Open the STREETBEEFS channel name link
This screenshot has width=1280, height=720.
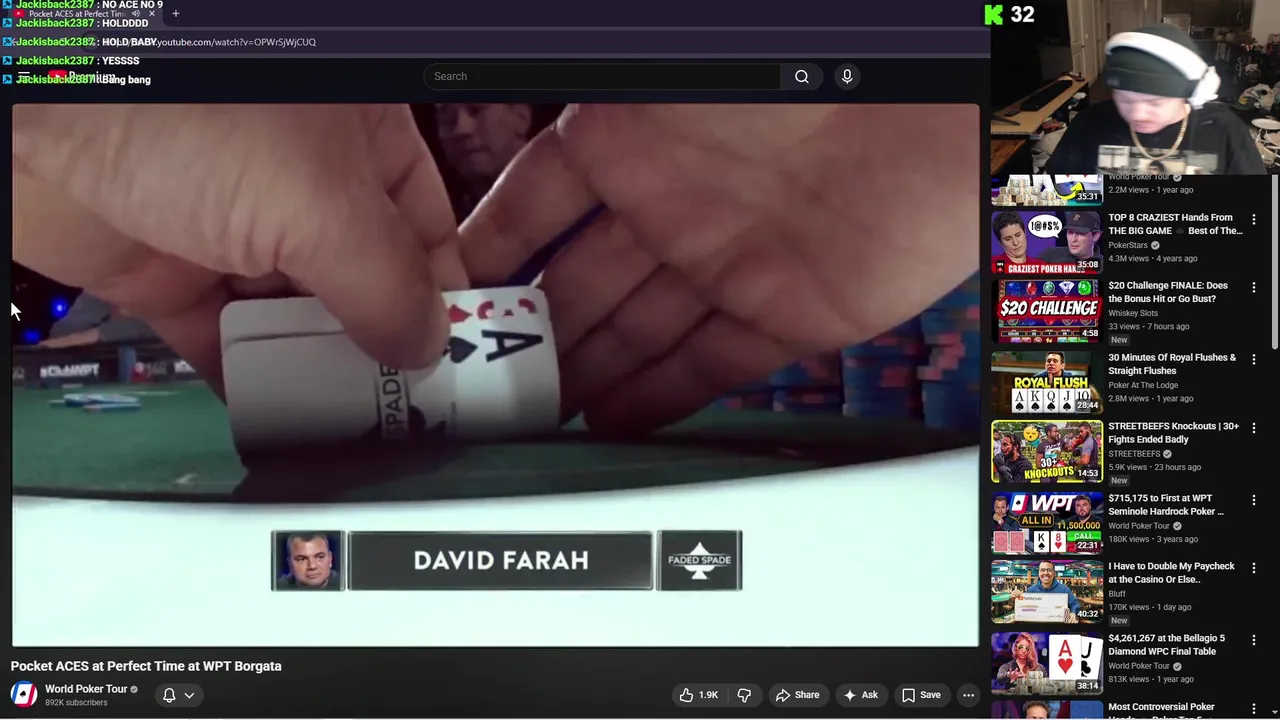1134,453
